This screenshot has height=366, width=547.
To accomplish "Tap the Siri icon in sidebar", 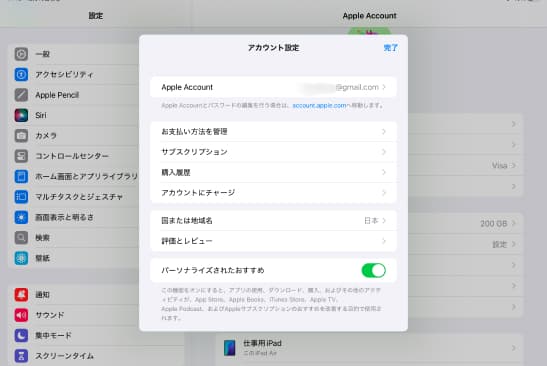I will tap(21, 115).
